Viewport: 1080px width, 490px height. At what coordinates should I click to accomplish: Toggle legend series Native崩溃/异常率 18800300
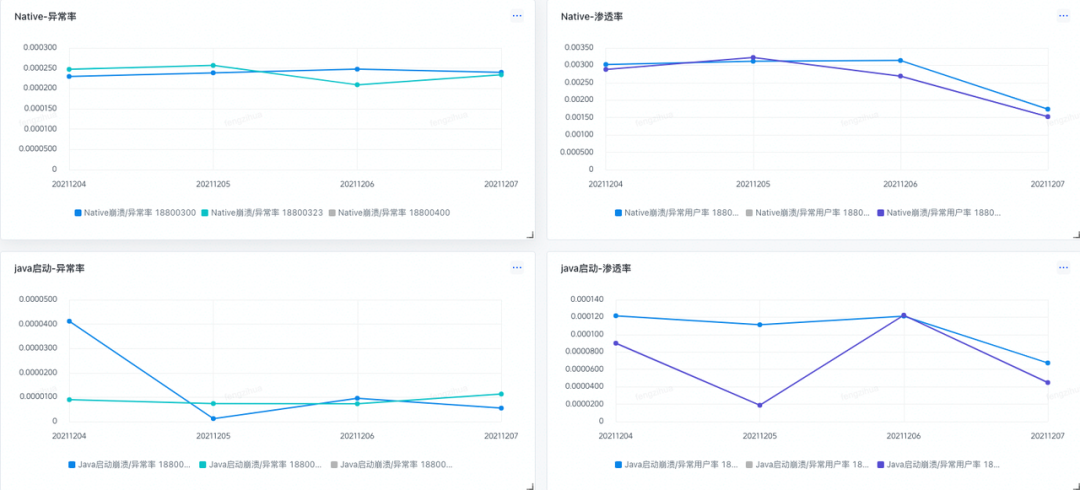click(135, 213)
